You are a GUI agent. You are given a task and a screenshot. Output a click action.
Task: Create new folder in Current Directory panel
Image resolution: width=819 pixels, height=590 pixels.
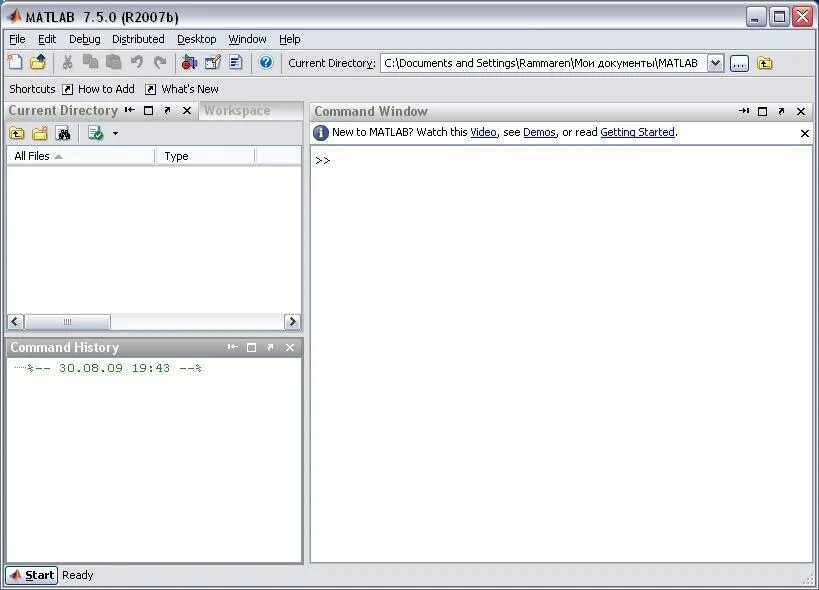pyautogui.click(x=40, y=134)
